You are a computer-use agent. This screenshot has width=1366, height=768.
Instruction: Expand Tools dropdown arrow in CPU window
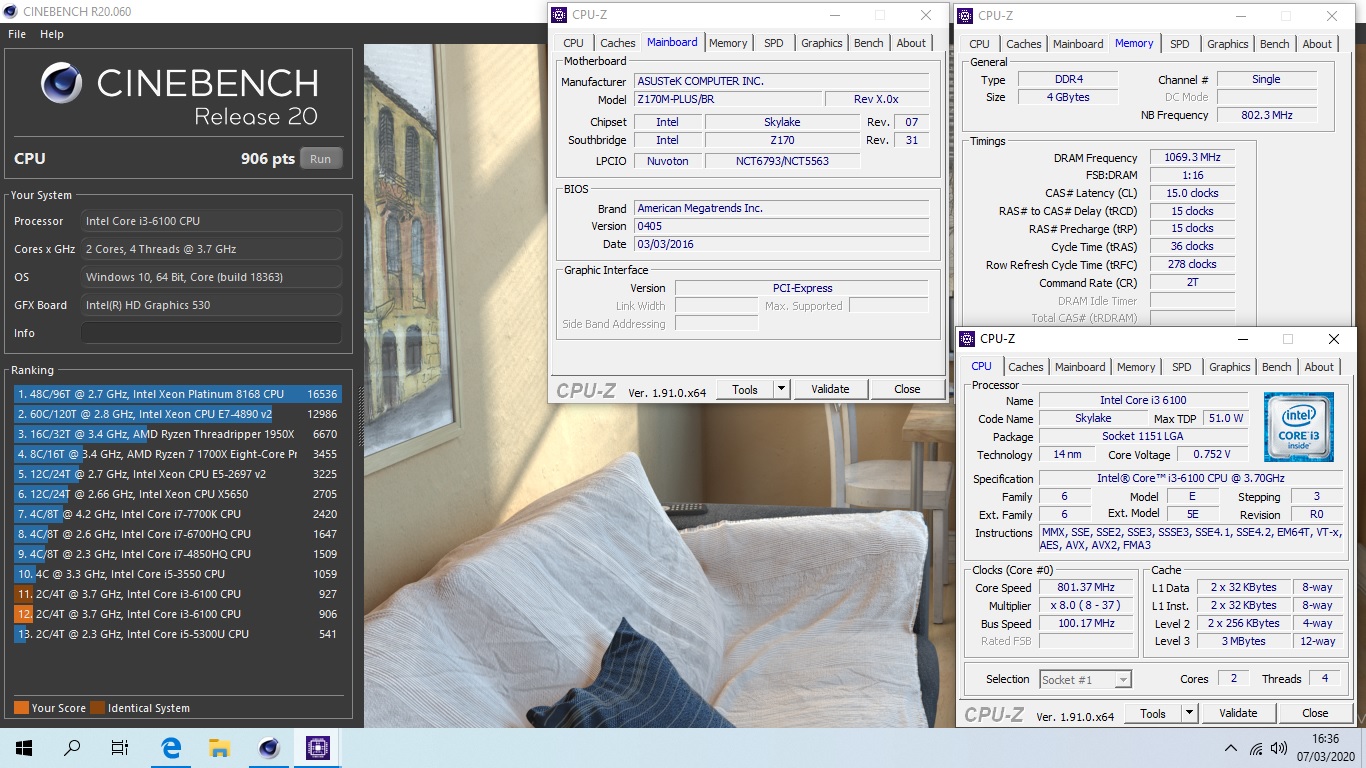tap(1190, 713)
